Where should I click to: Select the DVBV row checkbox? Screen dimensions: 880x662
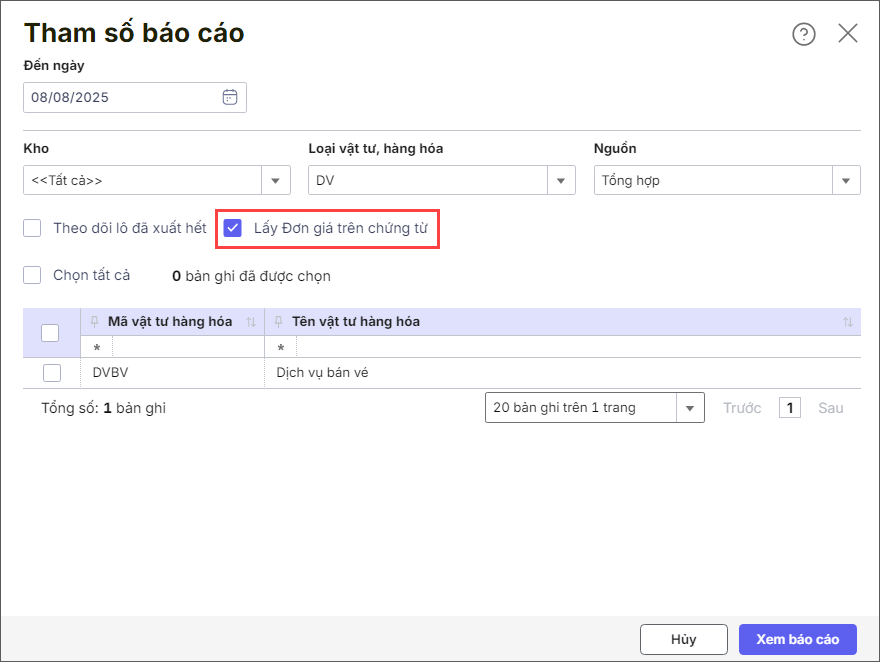(52, 373)
